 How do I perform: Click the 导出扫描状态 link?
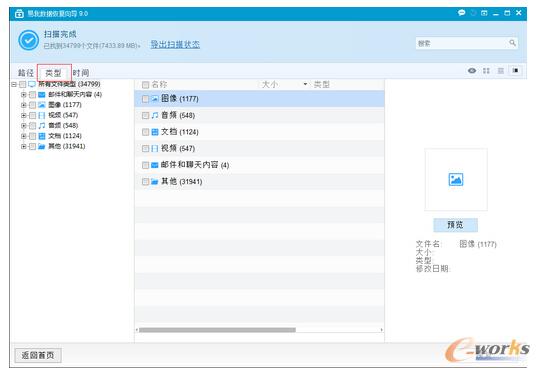175,44
